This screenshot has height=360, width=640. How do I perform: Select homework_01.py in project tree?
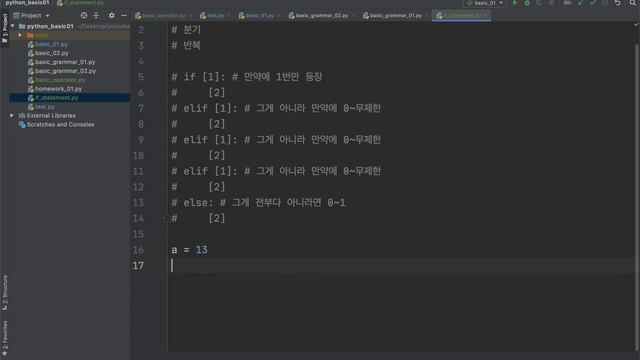click(x=58, y=89)
